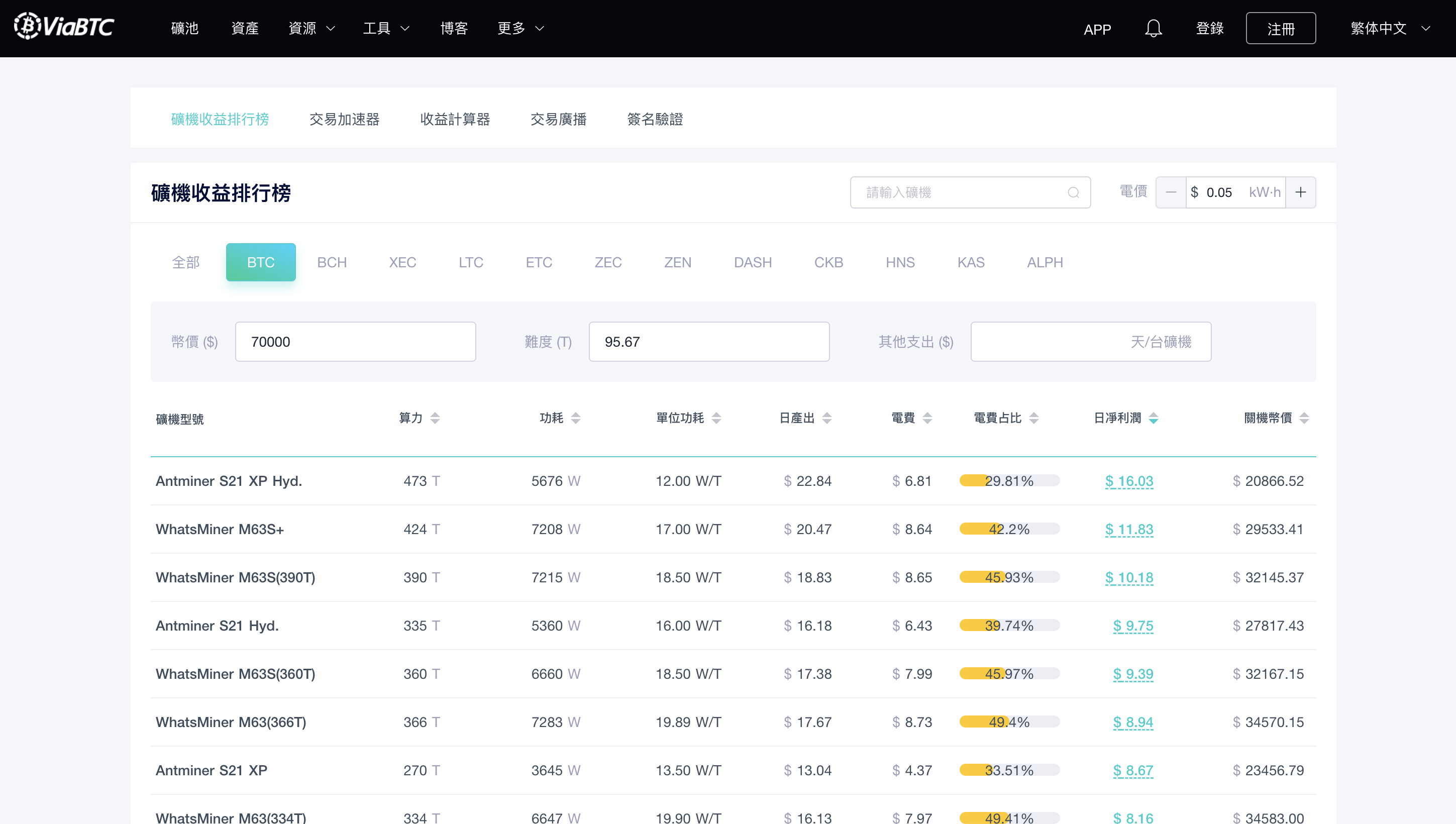Open the 繁体中文 language selector
This screenshot has width=1456, height=824.
(x=1390, y=28)
